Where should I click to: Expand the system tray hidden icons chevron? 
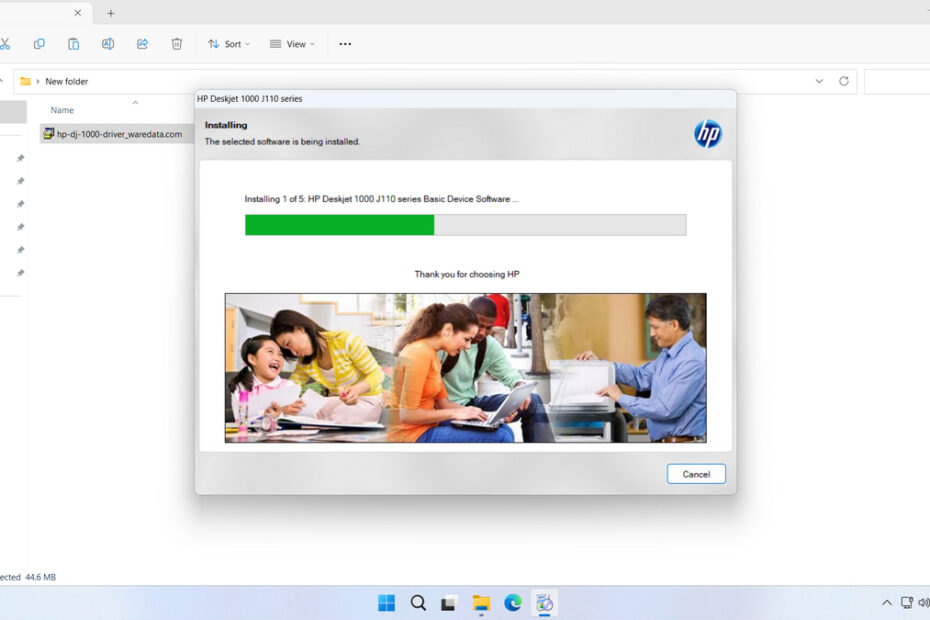click(x=887, y=603)
